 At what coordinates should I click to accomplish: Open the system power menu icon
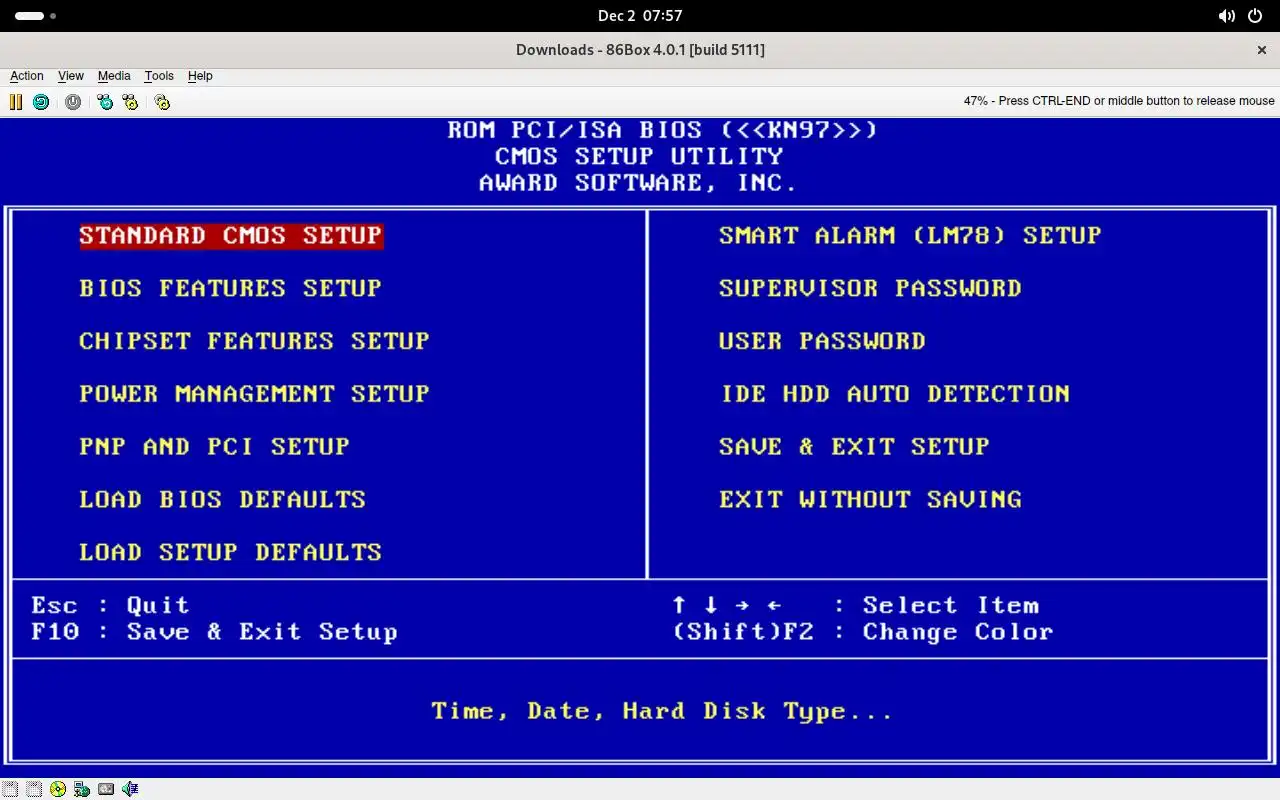[x=1255, y=16]
